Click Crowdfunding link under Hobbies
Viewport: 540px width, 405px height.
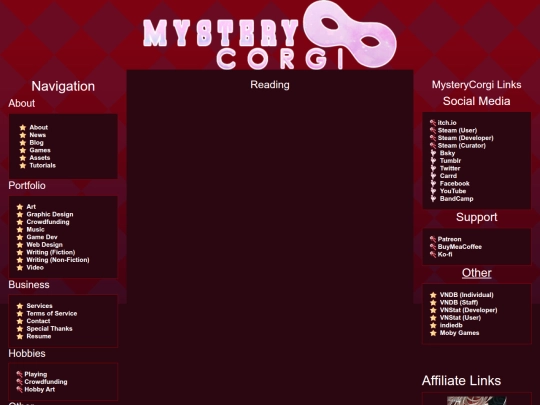click(45, 382)
